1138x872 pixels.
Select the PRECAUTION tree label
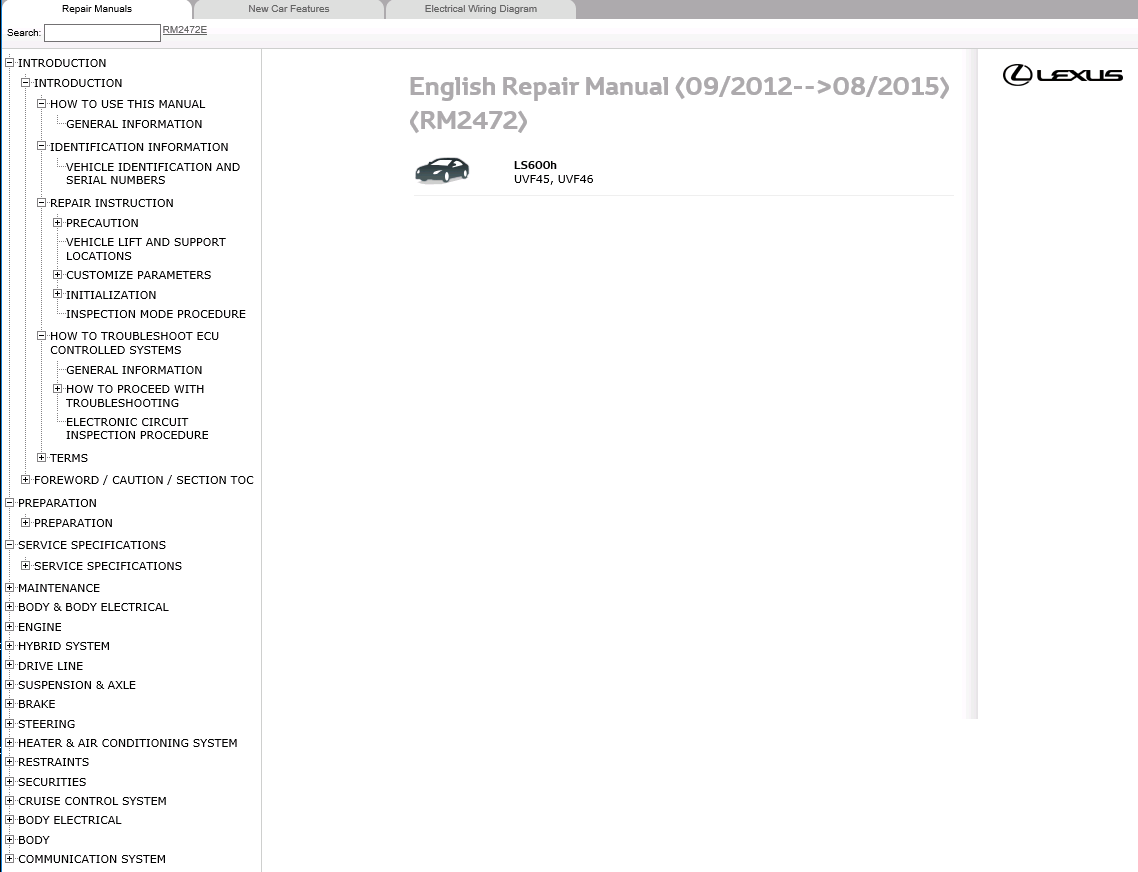pos(102,223)
